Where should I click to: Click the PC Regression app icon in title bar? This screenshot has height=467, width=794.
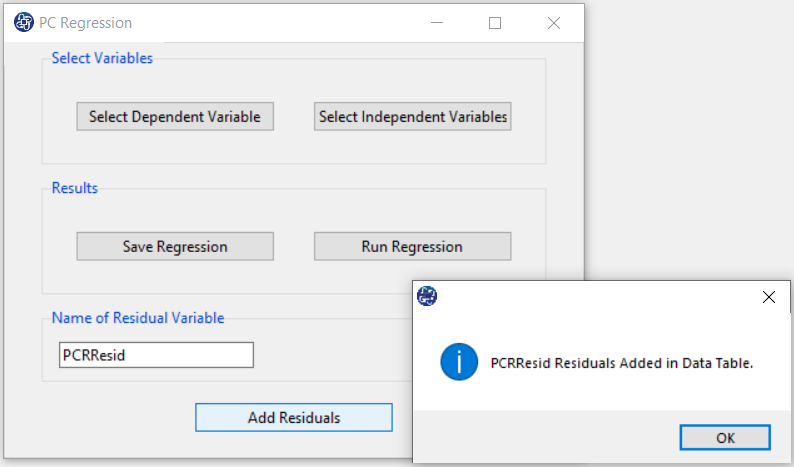24,22
